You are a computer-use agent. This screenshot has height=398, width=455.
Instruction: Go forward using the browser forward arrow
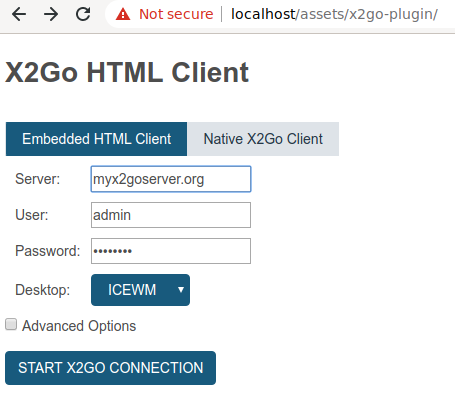click(x=51, y=14)
